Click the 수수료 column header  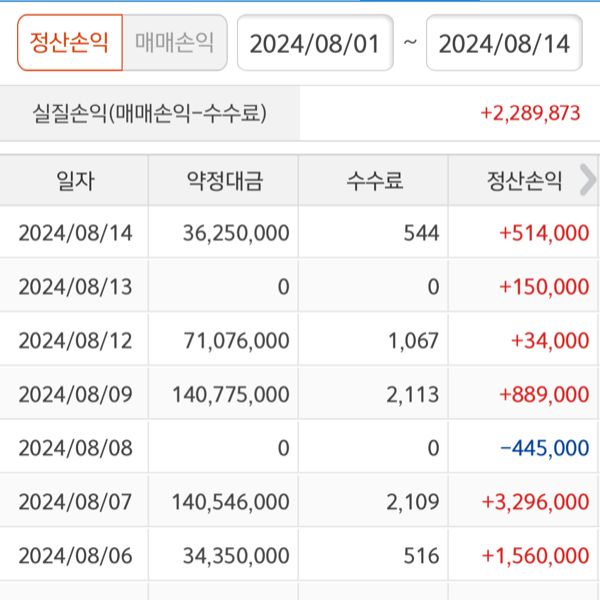[x=374, y=181]
